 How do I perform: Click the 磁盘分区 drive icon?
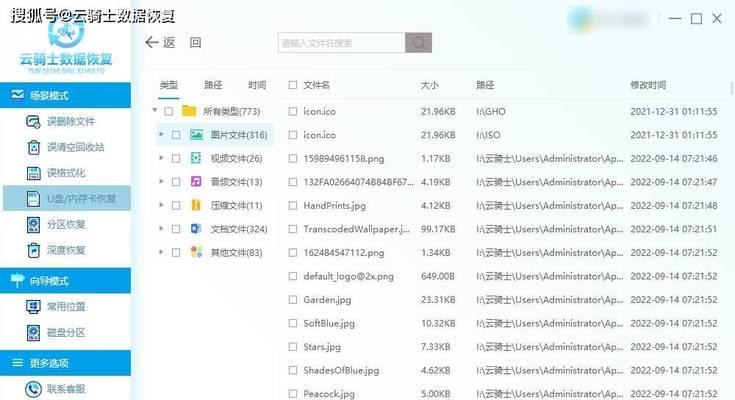tap(33, 332)
